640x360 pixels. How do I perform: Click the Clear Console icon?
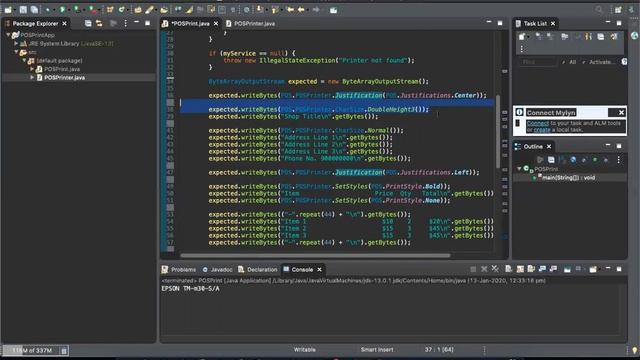coord(509,269)
